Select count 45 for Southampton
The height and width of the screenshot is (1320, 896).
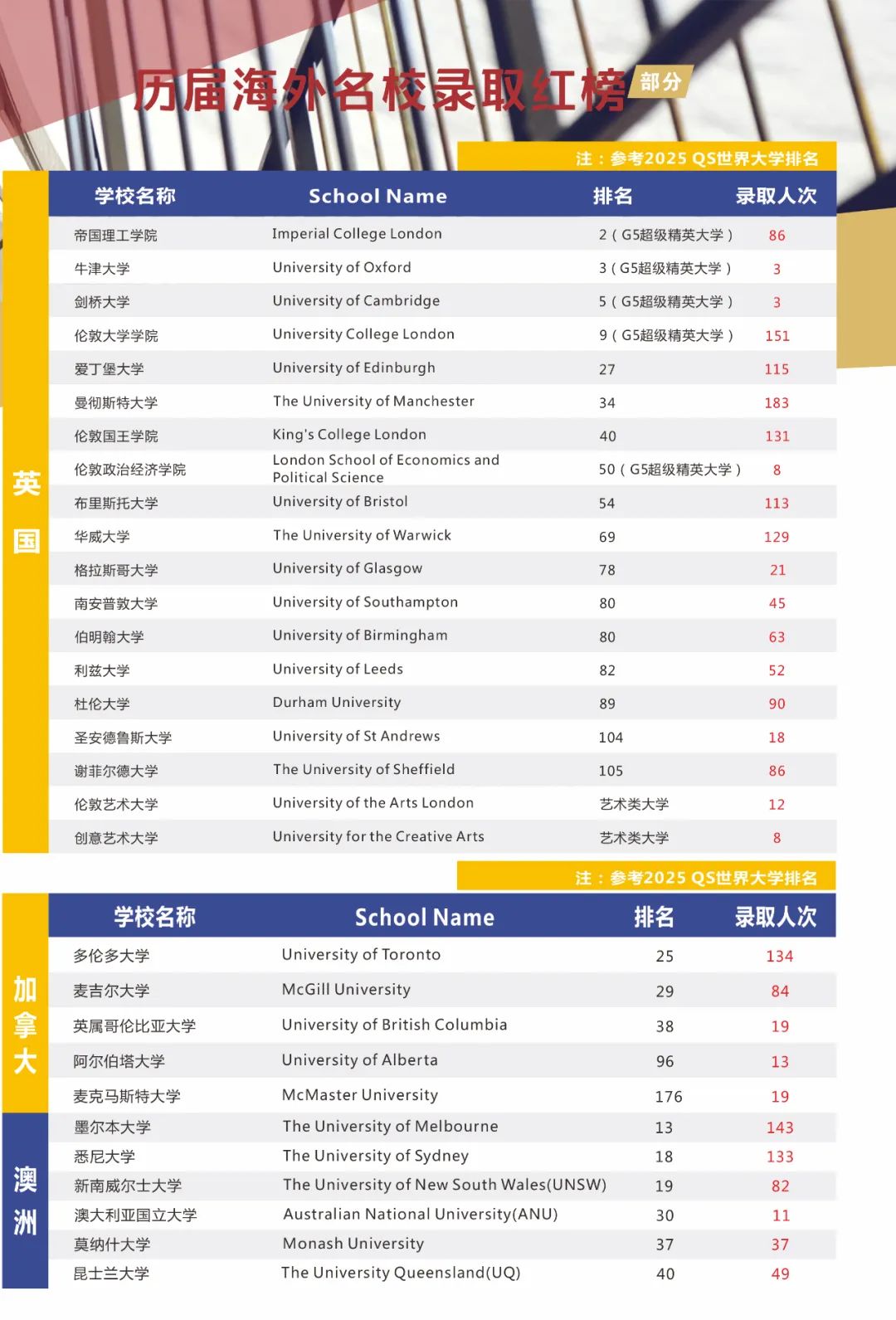tap(777, 604)
